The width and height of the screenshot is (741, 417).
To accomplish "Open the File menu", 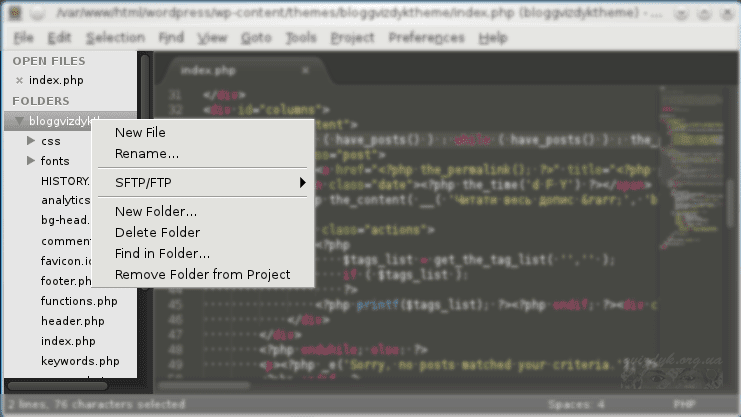I will click(x=23, y=37).
